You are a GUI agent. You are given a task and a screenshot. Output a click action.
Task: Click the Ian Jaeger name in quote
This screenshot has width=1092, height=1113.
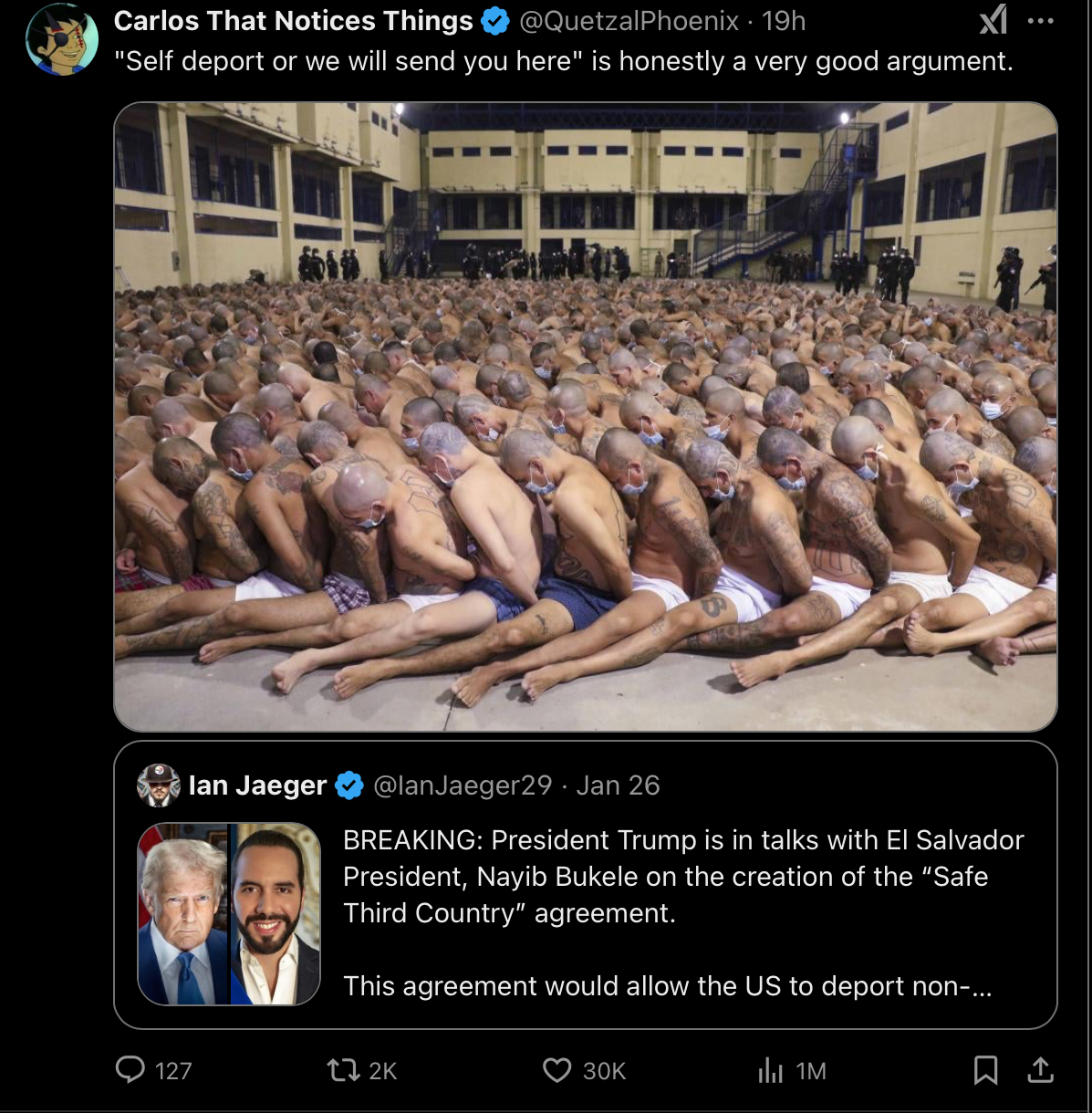(x=257, y=785)
